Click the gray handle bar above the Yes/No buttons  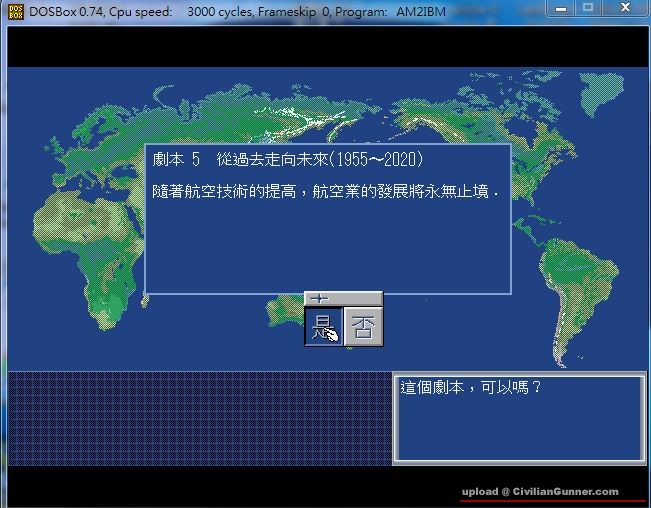coord(343,298)
